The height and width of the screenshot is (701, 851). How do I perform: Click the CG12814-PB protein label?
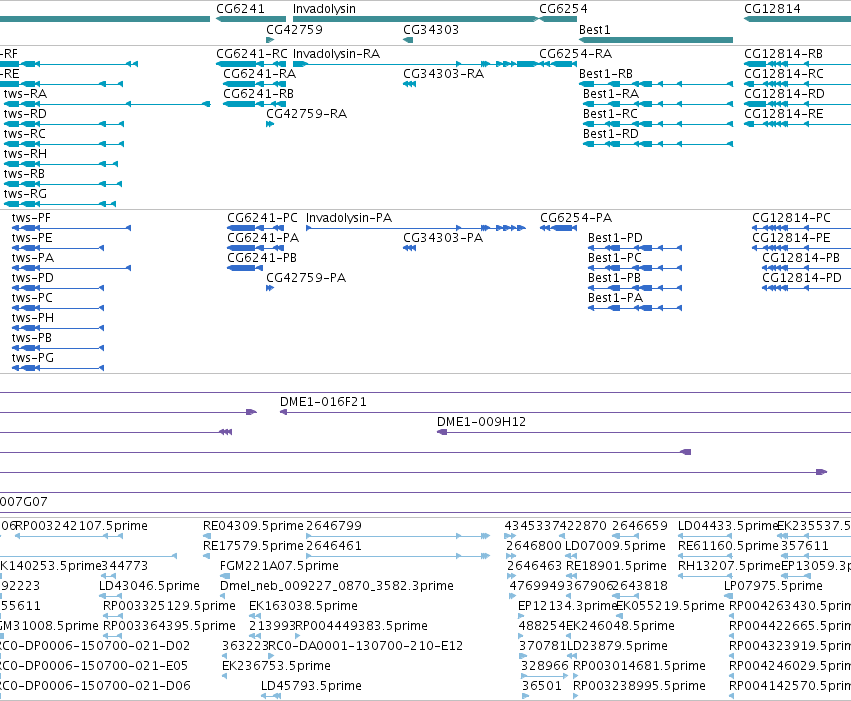(x=801, y=258)
